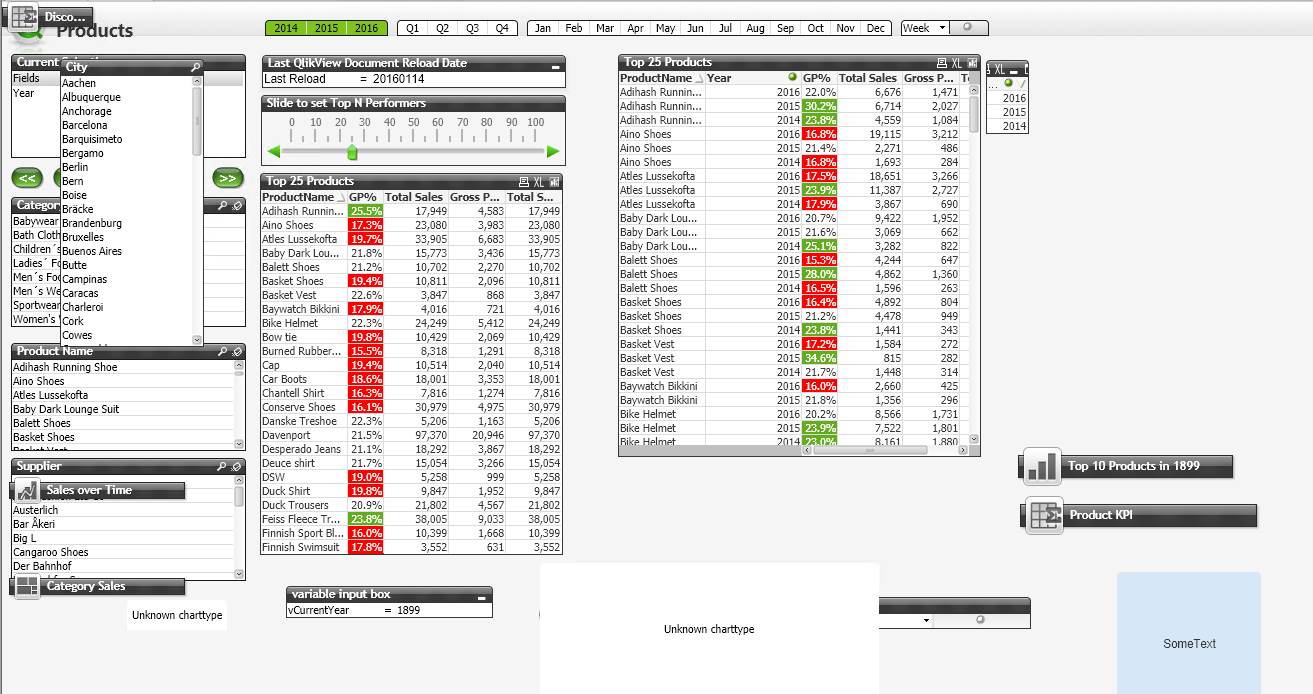
Task: Select the month Aug
Action: coord(755,28)
